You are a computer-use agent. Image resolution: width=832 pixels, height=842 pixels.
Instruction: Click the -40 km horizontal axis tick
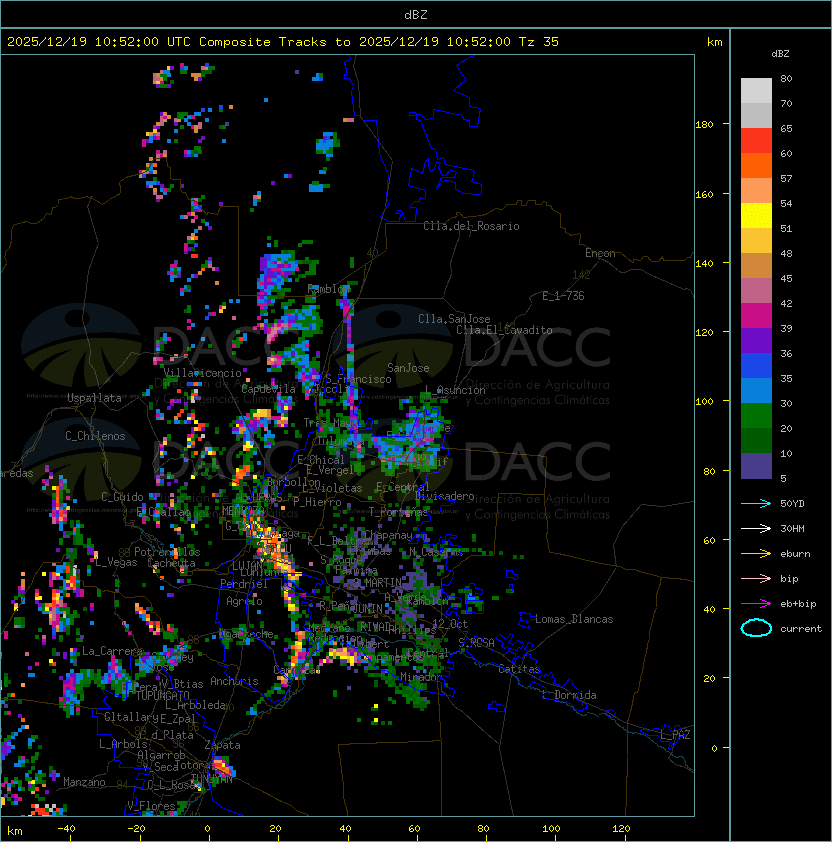[66, 829]
